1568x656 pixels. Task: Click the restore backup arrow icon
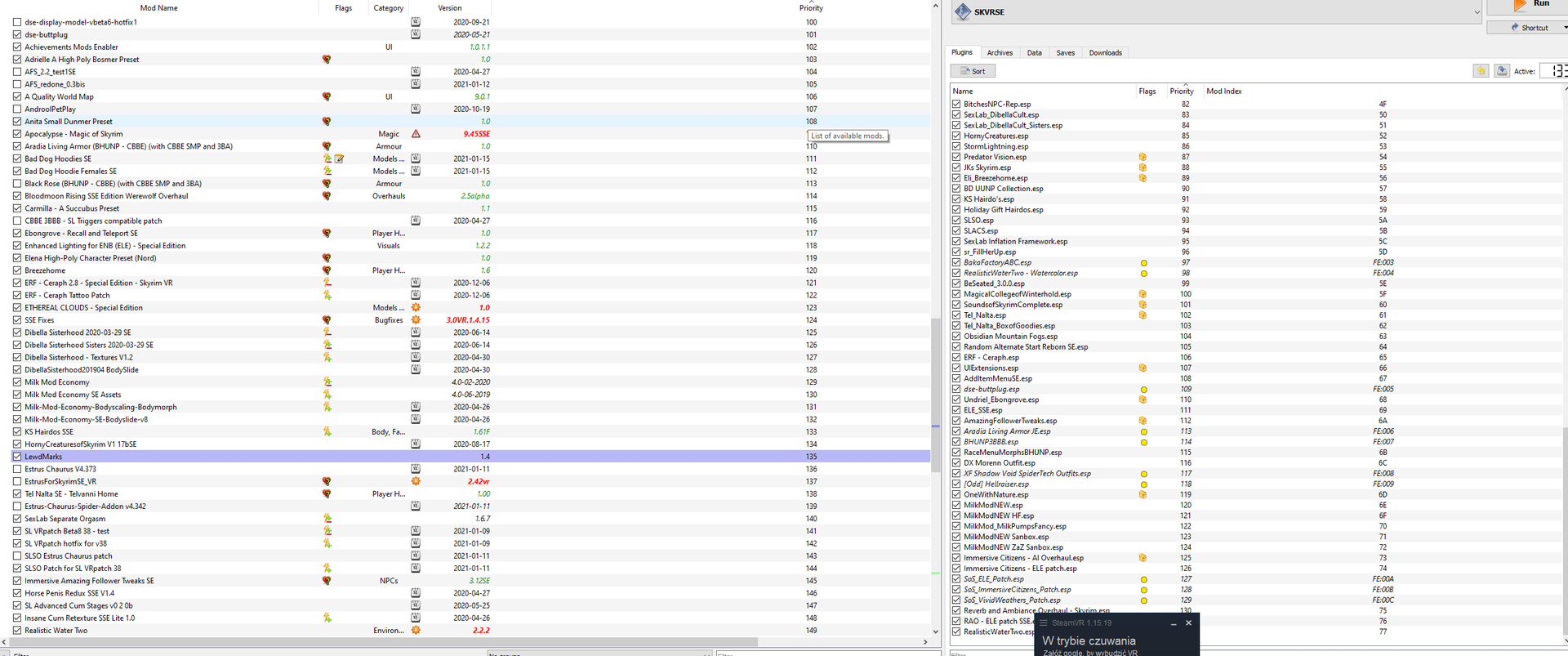pyautogui.click(x=1481, y=71)
